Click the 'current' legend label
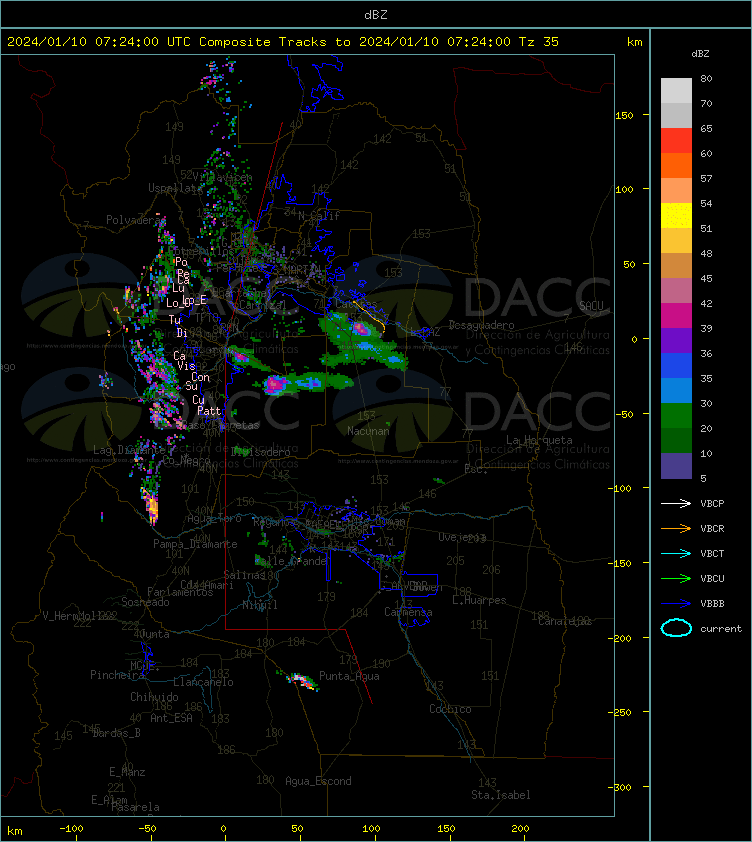This screenshot has height=842, width=752. [x=721, y=628]
